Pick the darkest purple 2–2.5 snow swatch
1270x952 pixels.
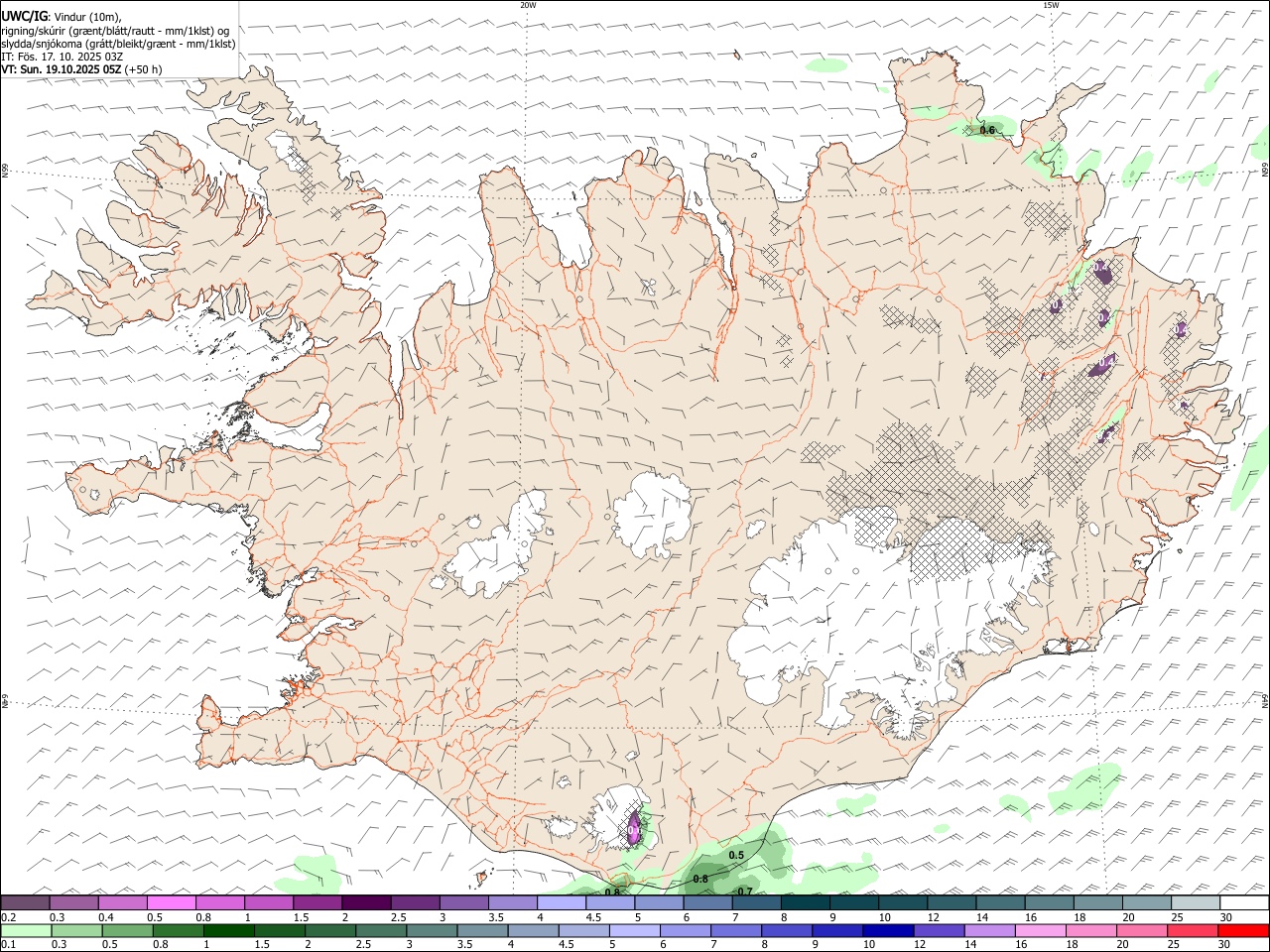tap(366, 903)
